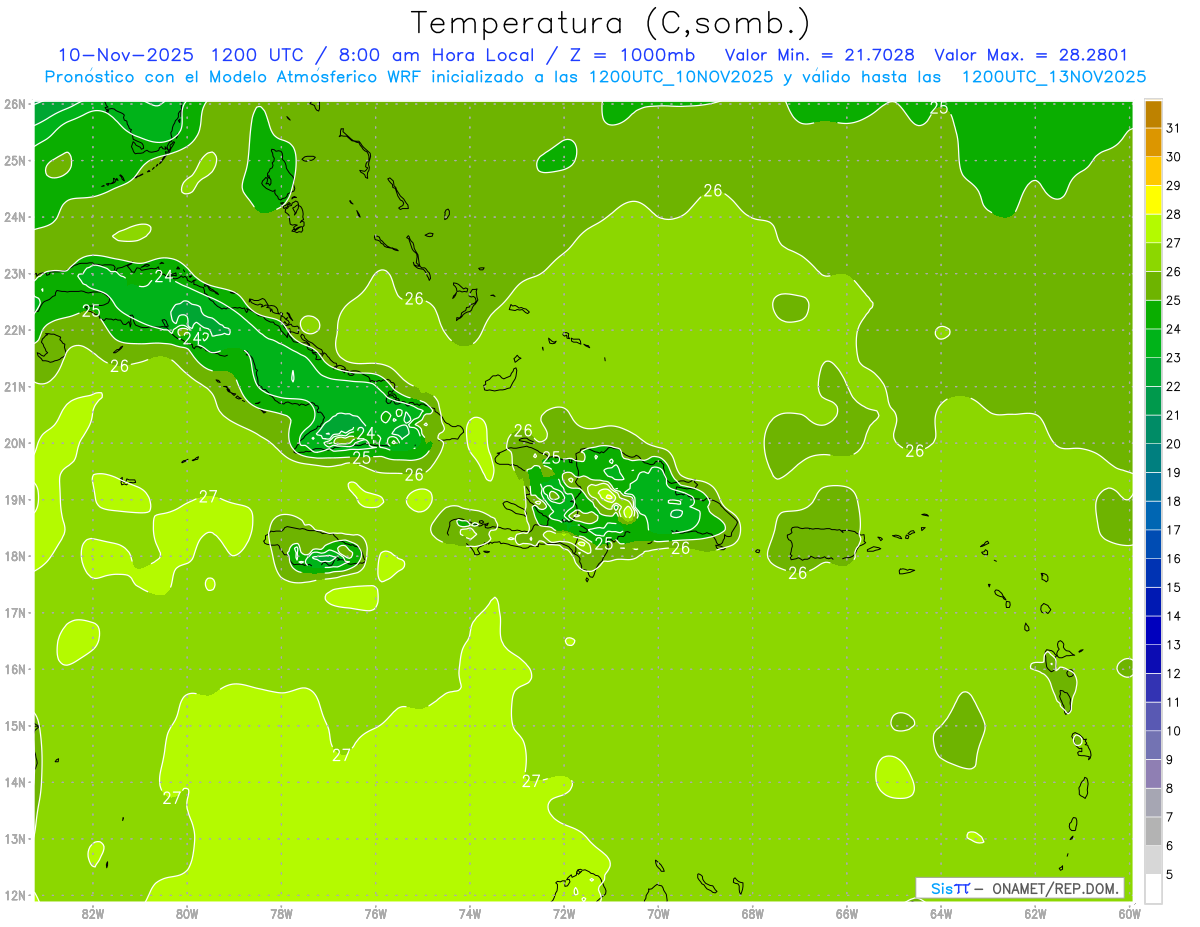Click the legend value '10'
The height and width of the screenshot is (927, 1200).
click(x=1173, y=731)
